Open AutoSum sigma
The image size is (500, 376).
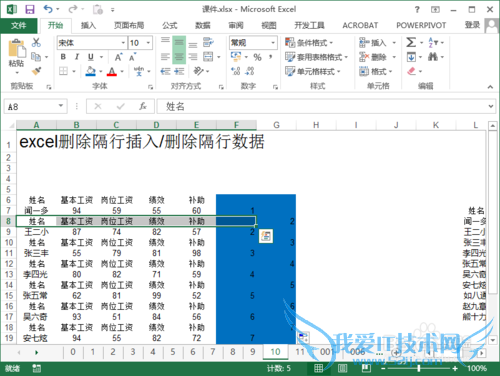(411, 42)
